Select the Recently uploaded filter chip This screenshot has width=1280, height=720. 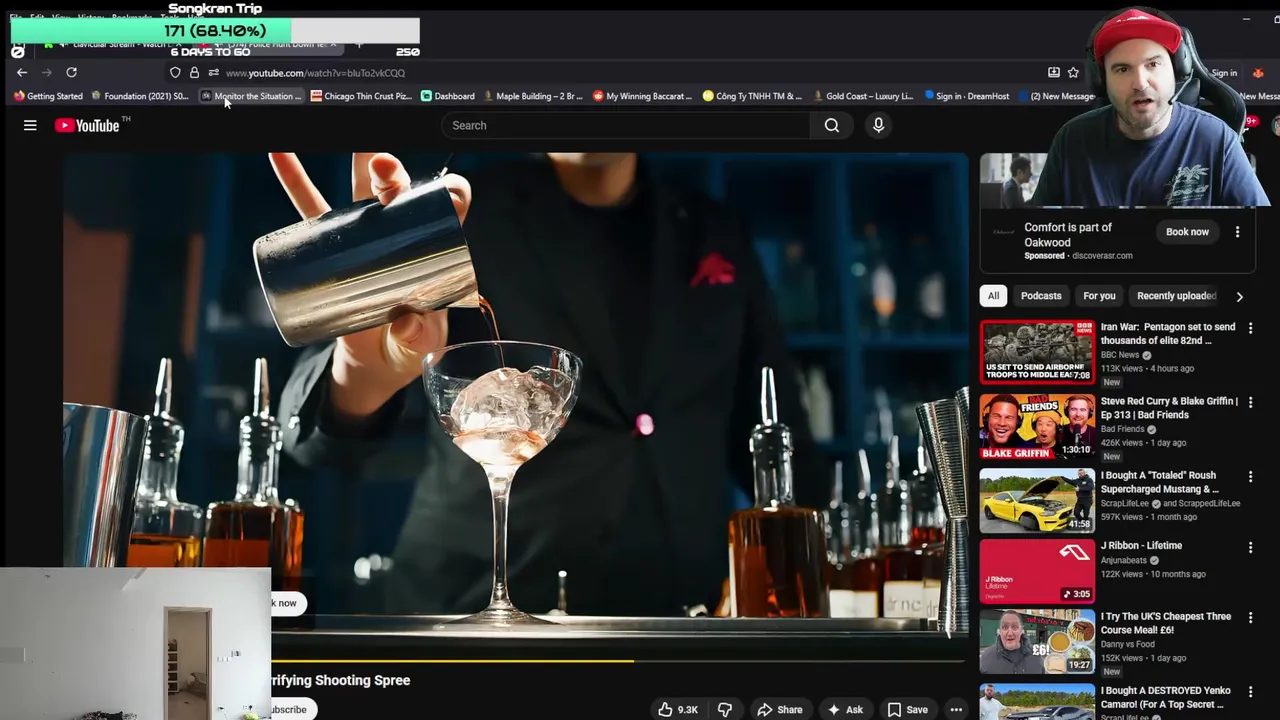(x=1176, y=296)
